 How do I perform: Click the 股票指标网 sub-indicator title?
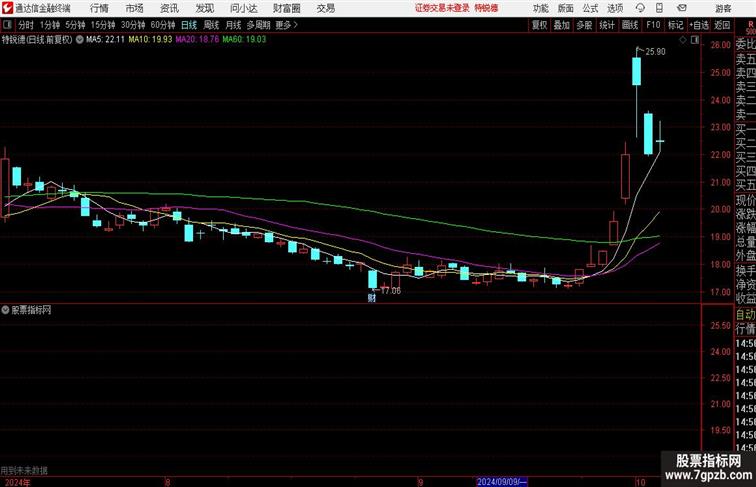[x=31, y=310]
